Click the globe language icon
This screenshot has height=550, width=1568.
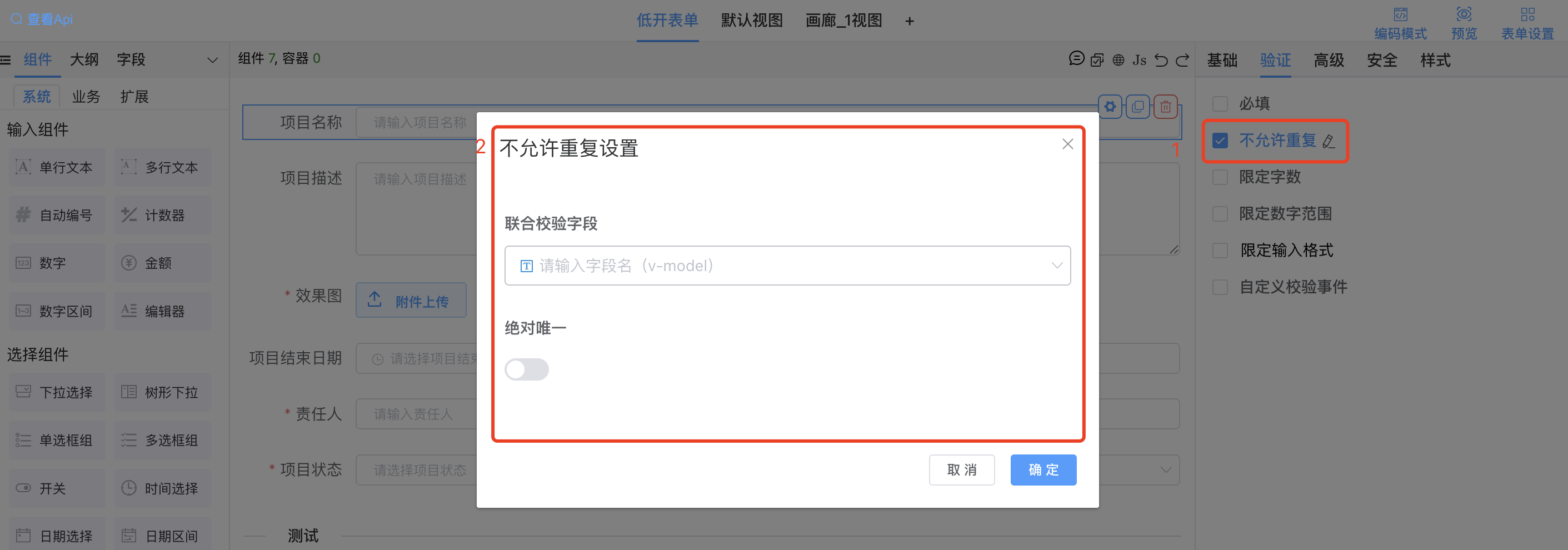(1118, 59)
